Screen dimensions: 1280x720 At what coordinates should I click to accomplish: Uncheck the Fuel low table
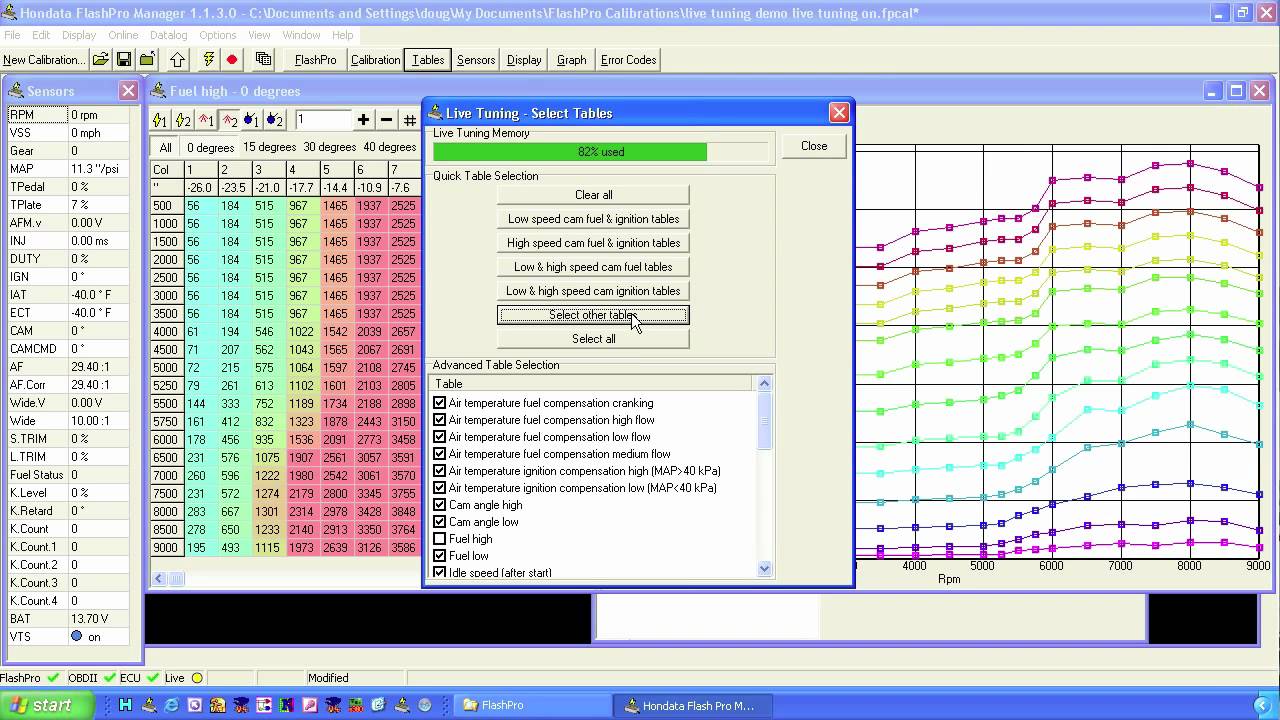(x=440, y=556)
